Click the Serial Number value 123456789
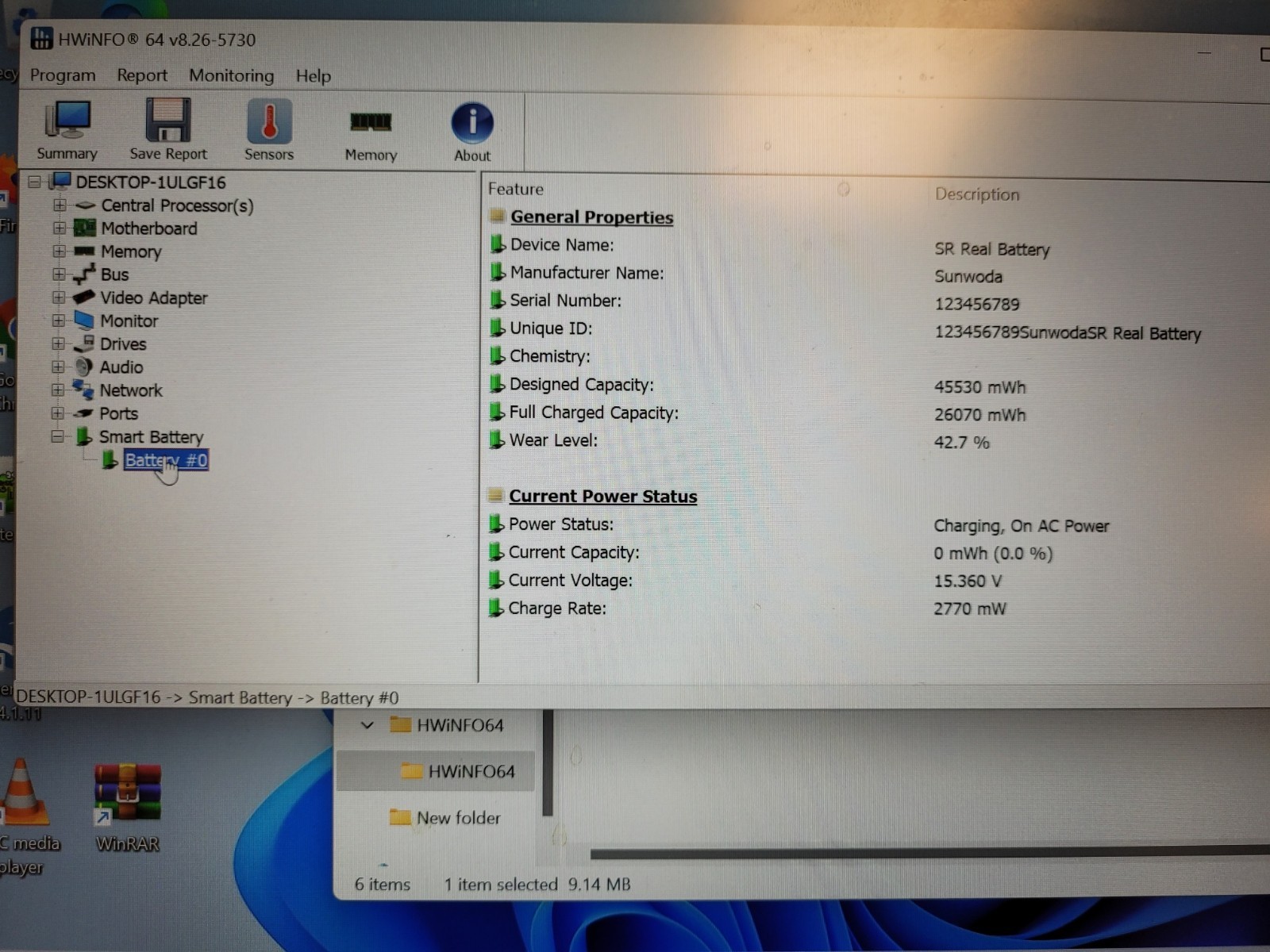 click(x=976, y=305)
